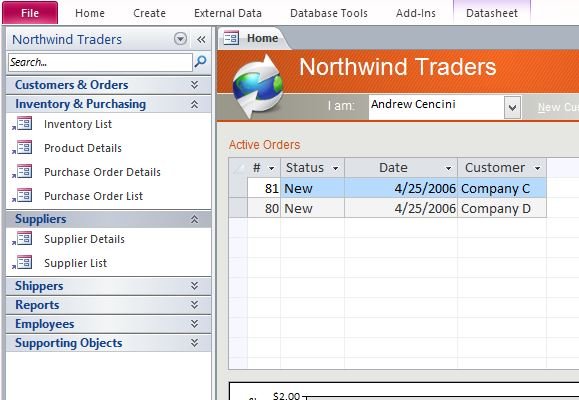Open the Status column filter dropdown
The height and width of the screenshot is (400, 579).
[x=335, y=168]
